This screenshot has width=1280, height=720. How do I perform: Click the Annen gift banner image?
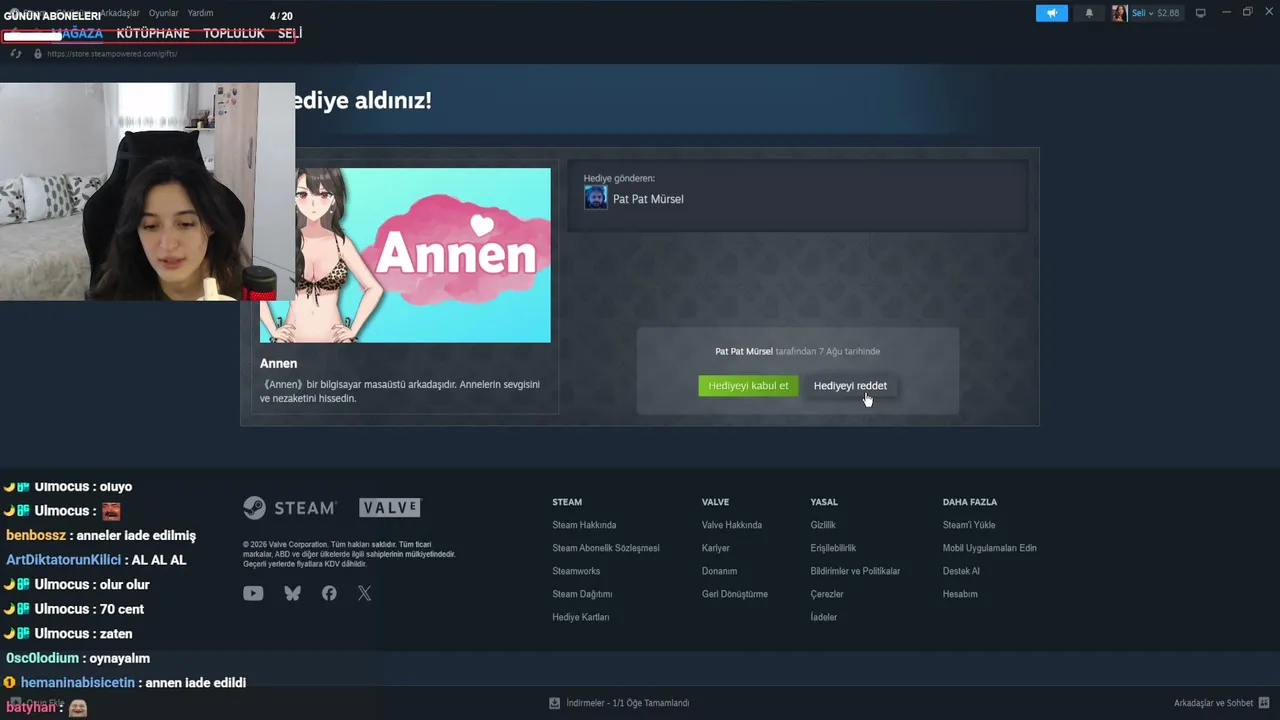coord(405,255)
